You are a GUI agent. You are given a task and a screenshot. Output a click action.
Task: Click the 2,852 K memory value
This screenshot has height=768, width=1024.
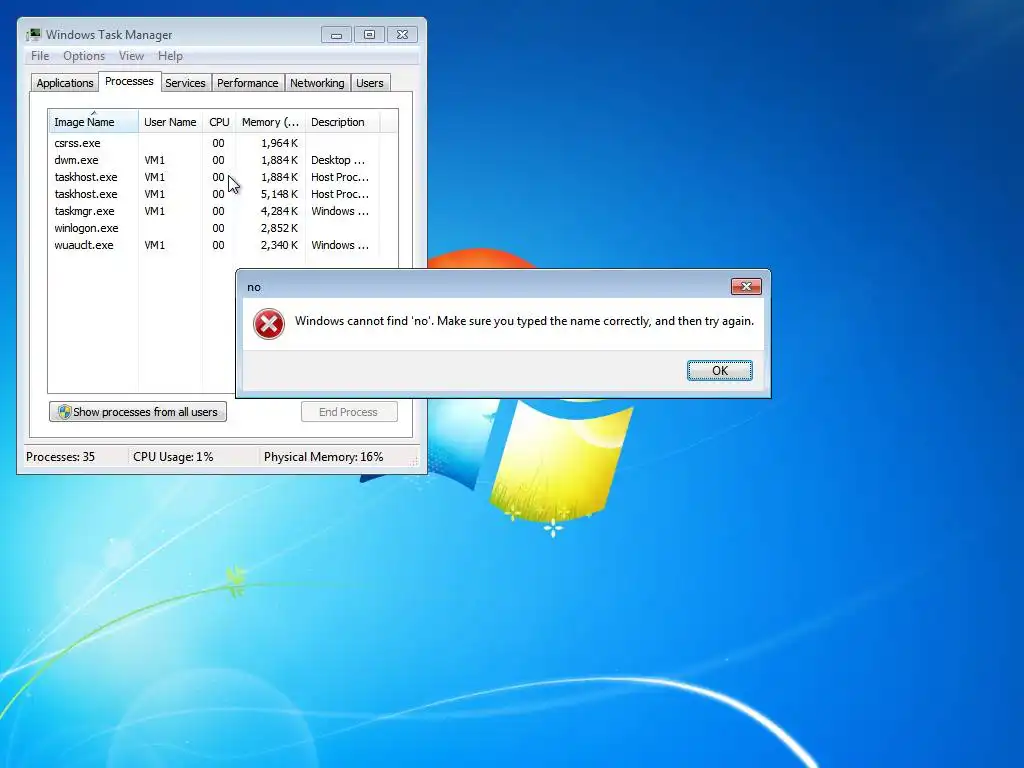point(279,228)
